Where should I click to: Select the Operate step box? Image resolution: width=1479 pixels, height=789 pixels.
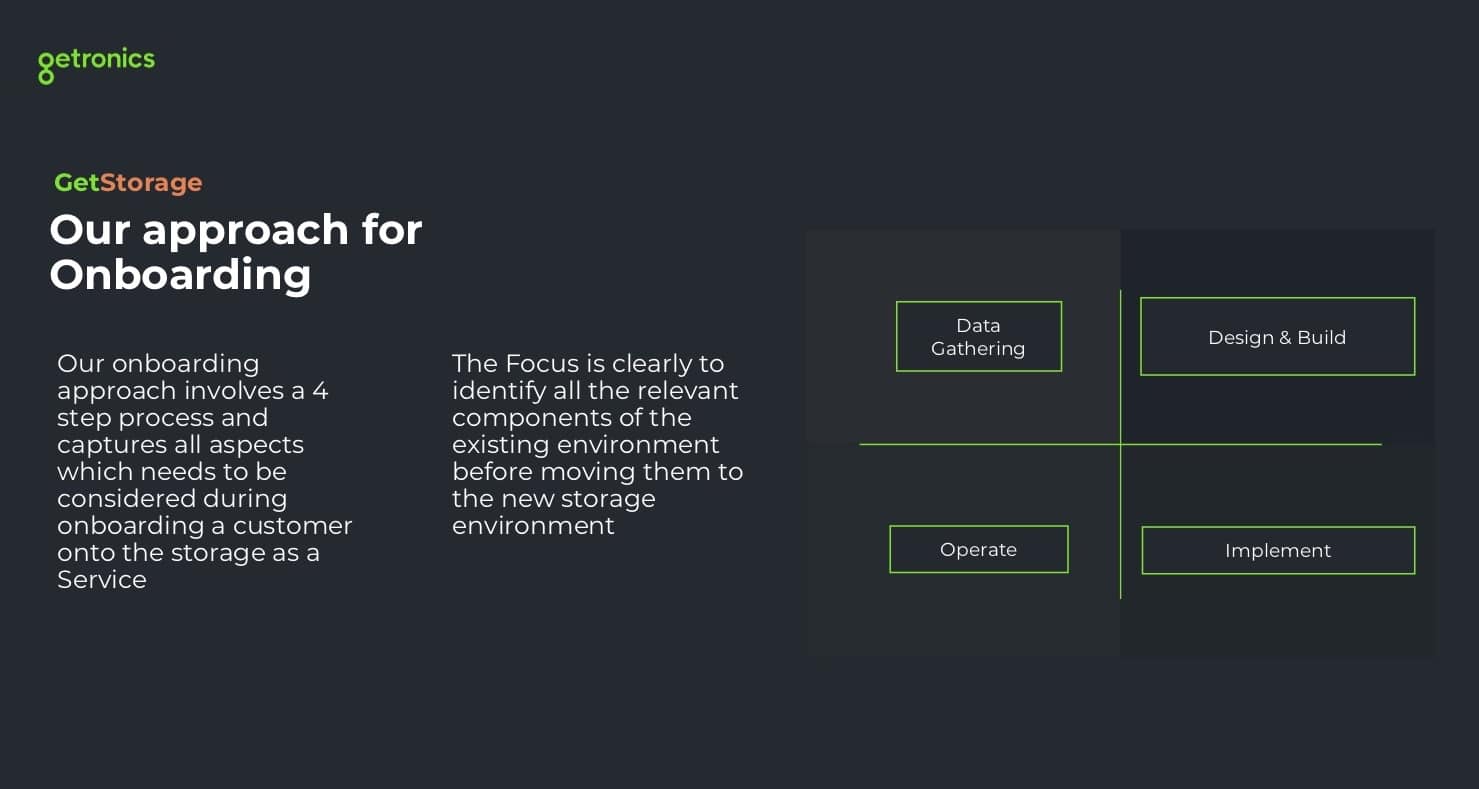pos(978,550)
